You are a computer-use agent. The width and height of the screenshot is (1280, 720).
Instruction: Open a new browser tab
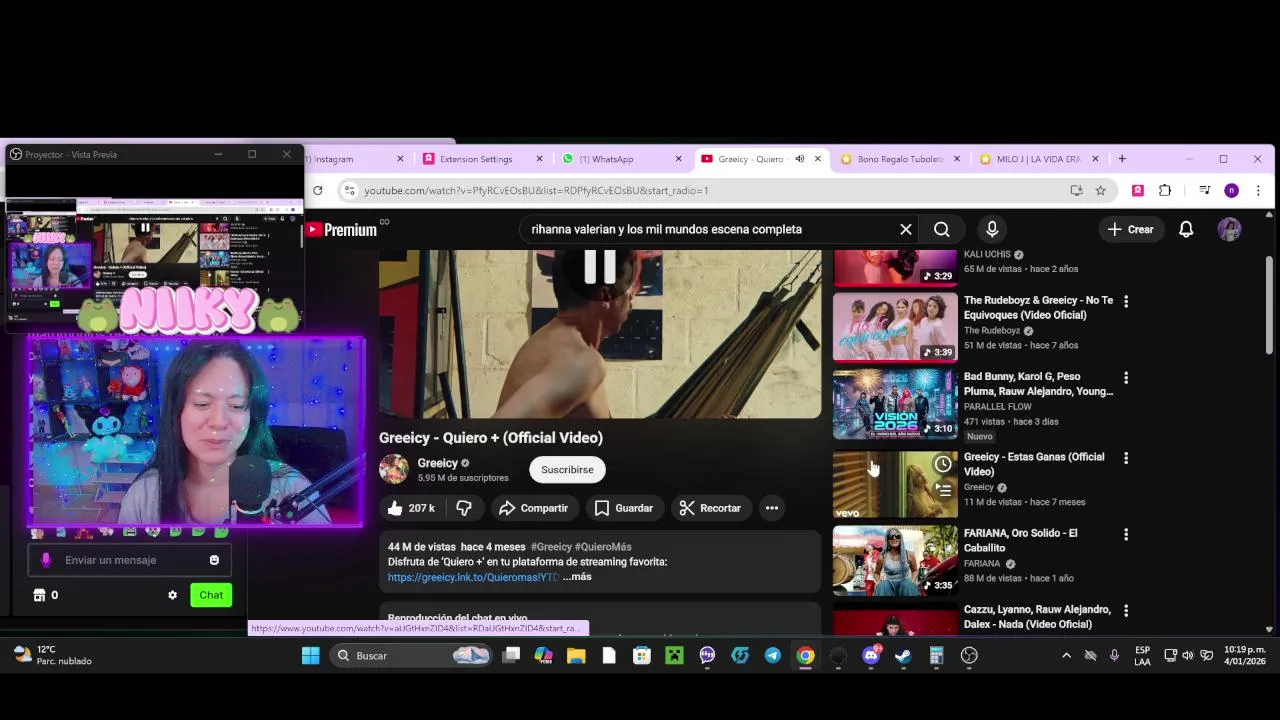coord(1122,158)
